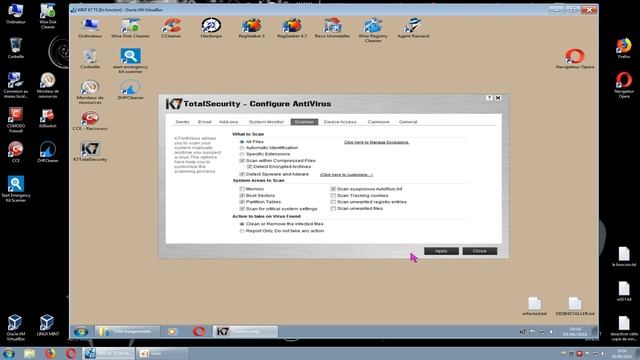Select the All Files radio option
The image size is (640, 360).
[242, 142]
